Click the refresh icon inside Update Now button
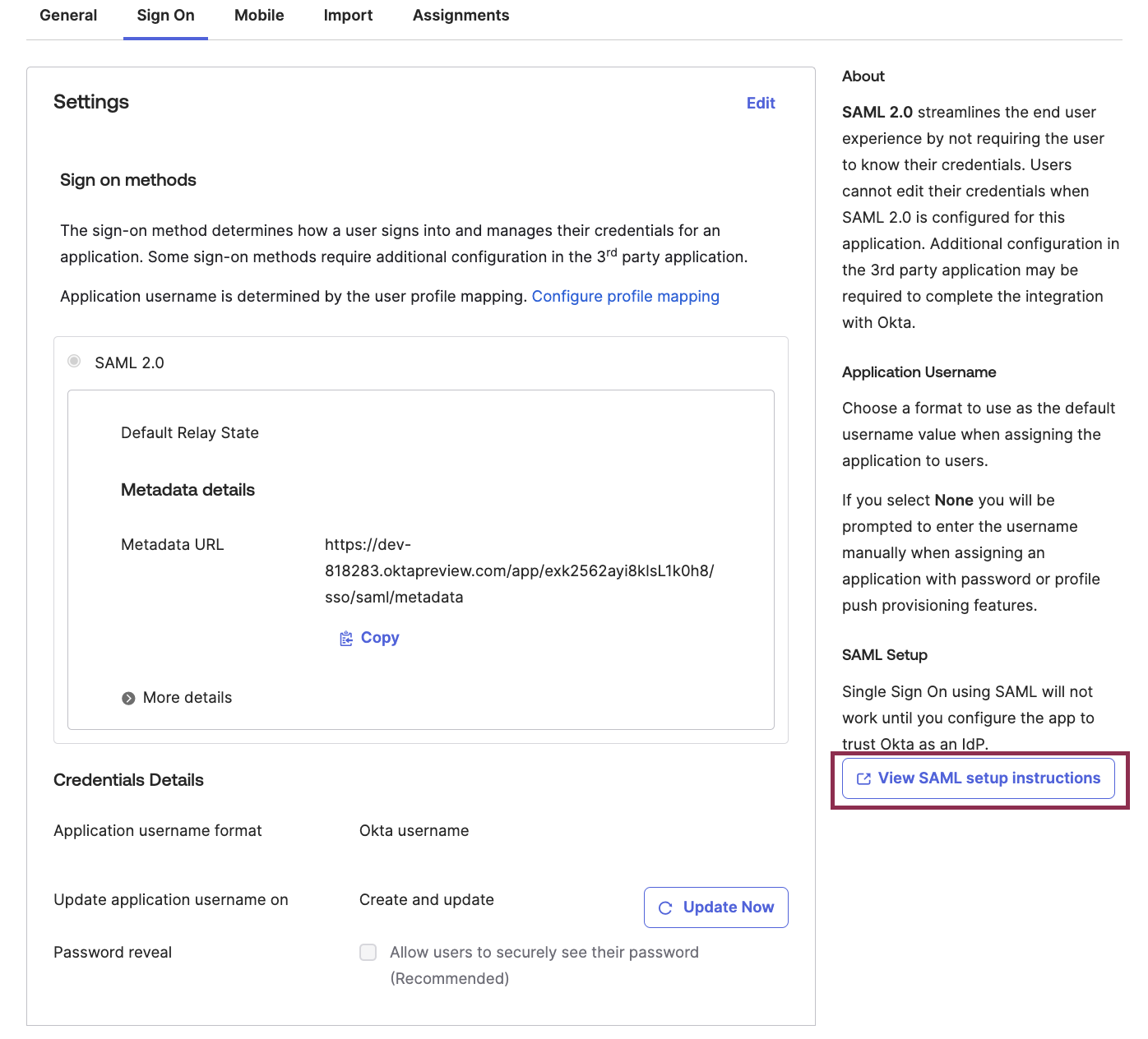Screen dimensions: 1148x1039 pos(664,907)
